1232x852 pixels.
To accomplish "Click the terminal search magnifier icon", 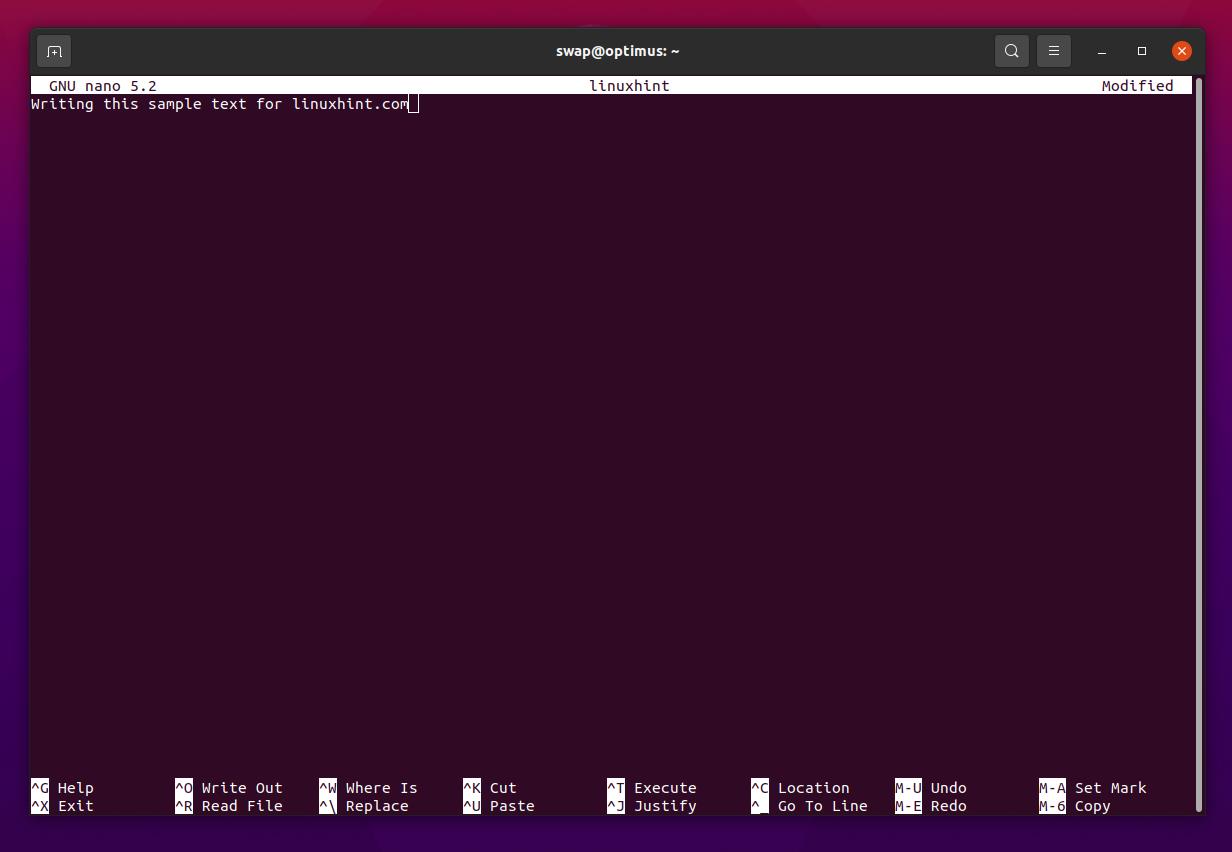I will [x=1012, y=51].
